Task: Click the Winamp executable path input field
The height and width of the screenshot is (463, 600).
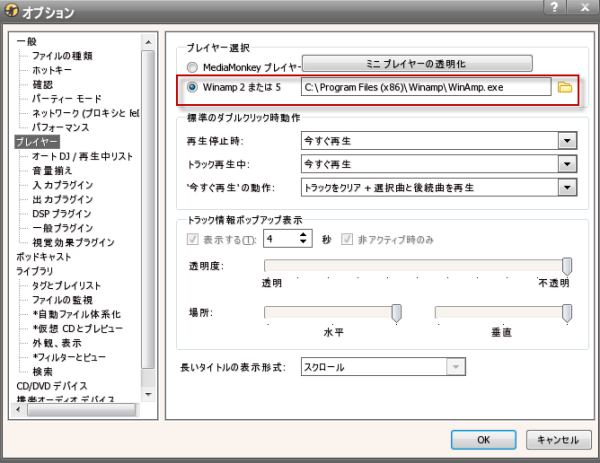Action: click(426, 88)
